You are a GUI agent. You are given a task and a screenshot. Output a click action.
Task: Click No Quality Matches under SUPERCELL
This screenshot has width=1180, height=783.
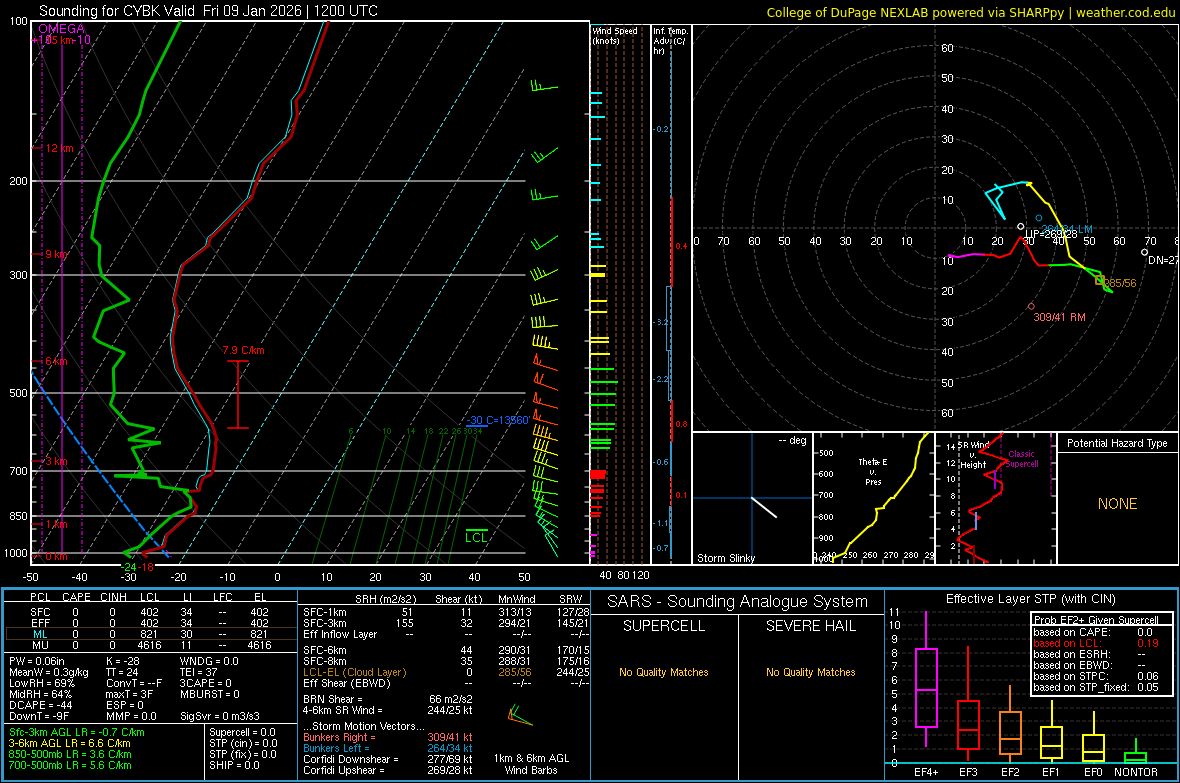(664, 672)
